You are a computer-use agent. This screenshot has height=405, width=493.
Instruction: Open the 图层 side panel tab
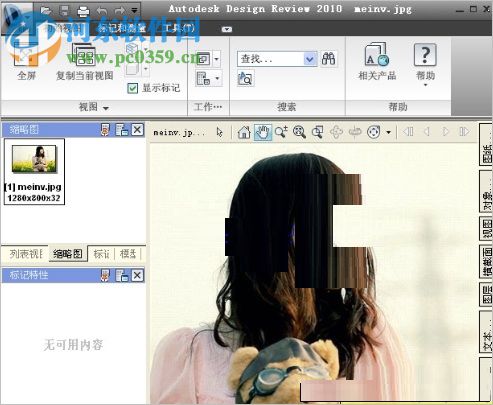click(486, 295)
